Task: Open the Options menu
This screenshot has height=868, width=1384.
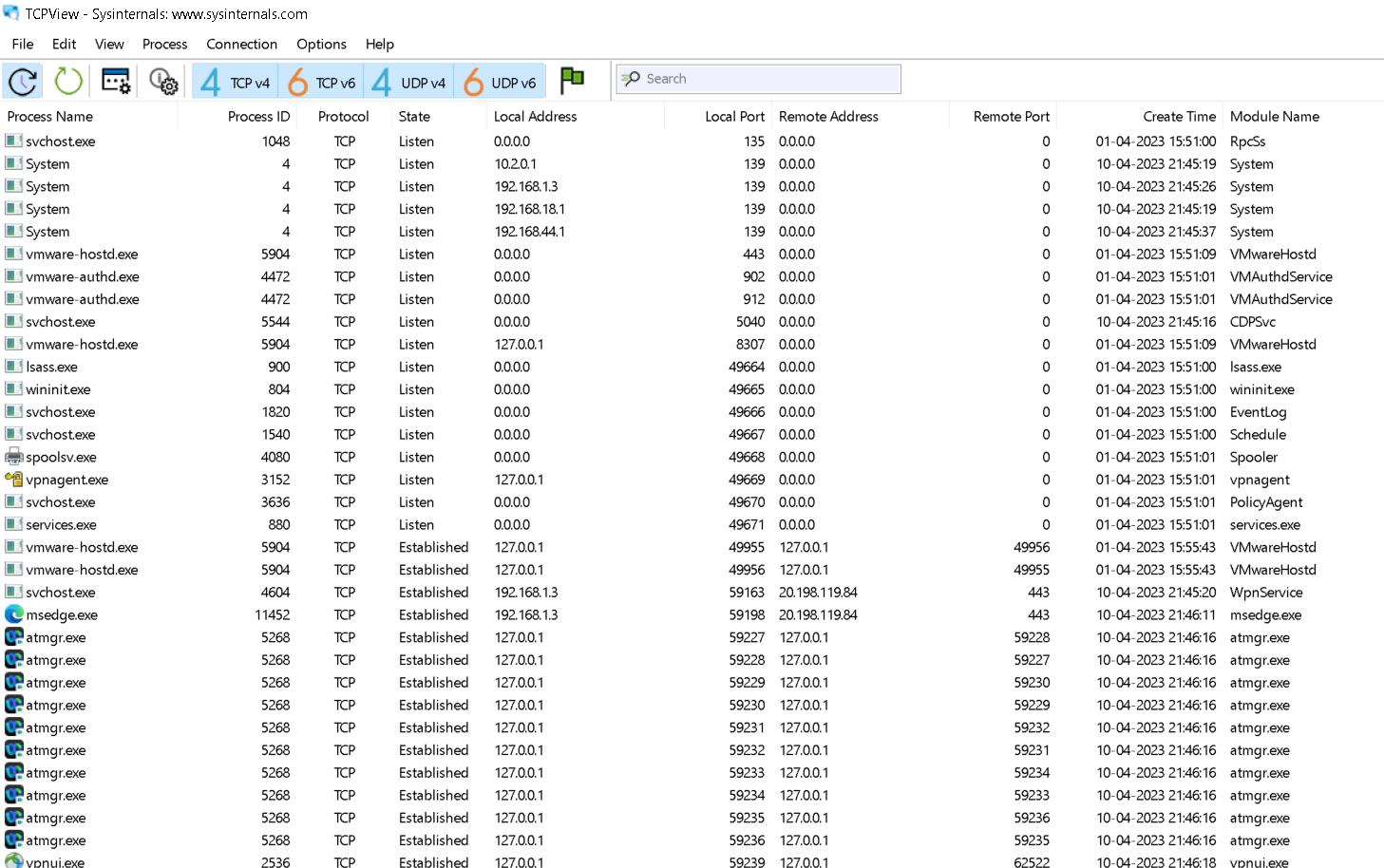Action: pos(321,44)
